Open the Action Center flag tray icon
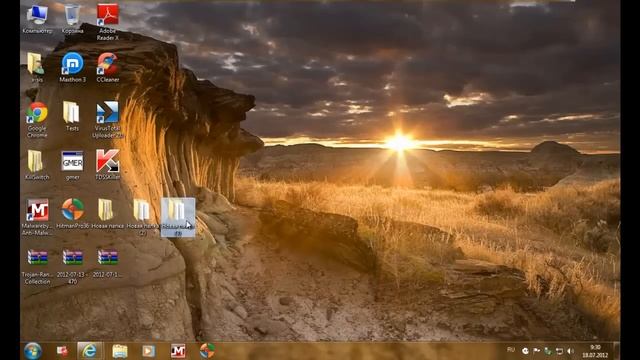Viewport: 640px width, 360px height. [x=537, y=351]
